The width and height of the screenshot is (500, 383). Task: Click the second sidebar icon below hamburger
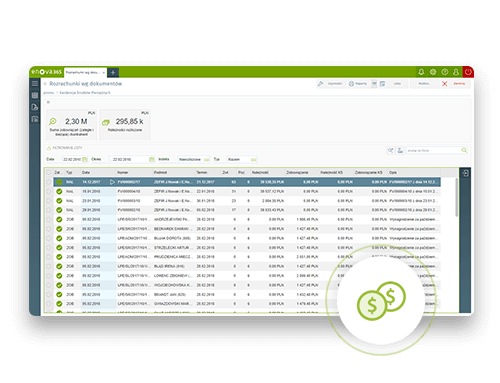(35, 95)
